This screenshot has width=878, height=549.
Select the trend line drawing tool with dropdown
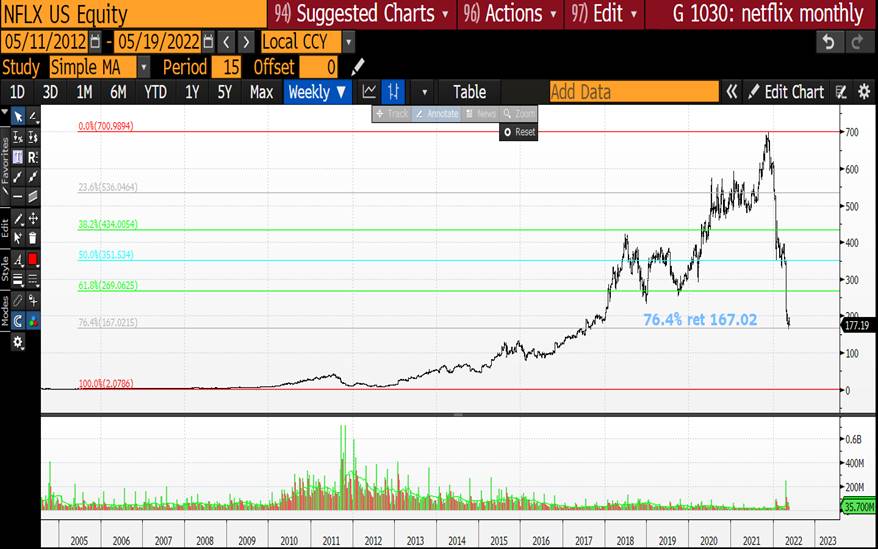tap(33, 117)
